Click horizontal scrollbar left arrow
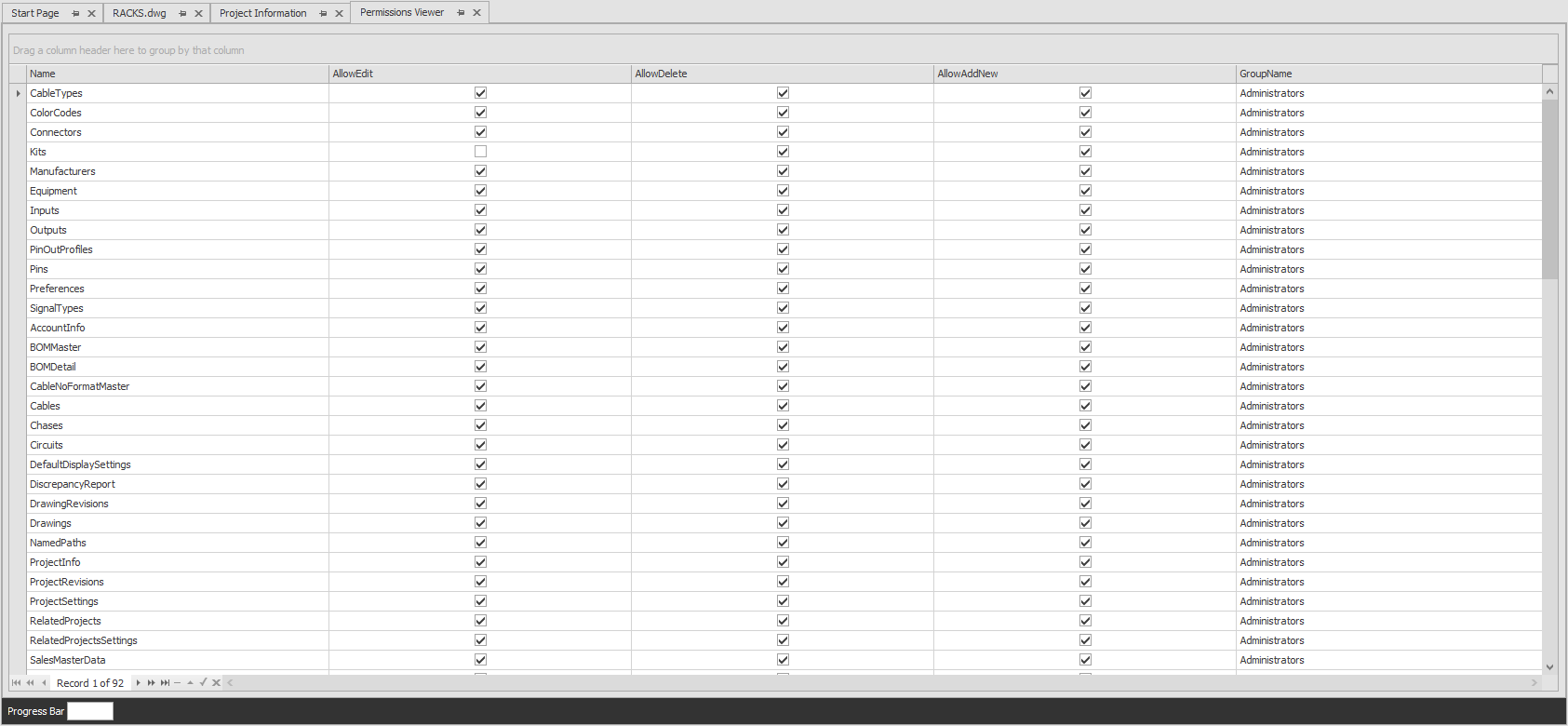1568x726 pixels. click(x=230, y=683)
